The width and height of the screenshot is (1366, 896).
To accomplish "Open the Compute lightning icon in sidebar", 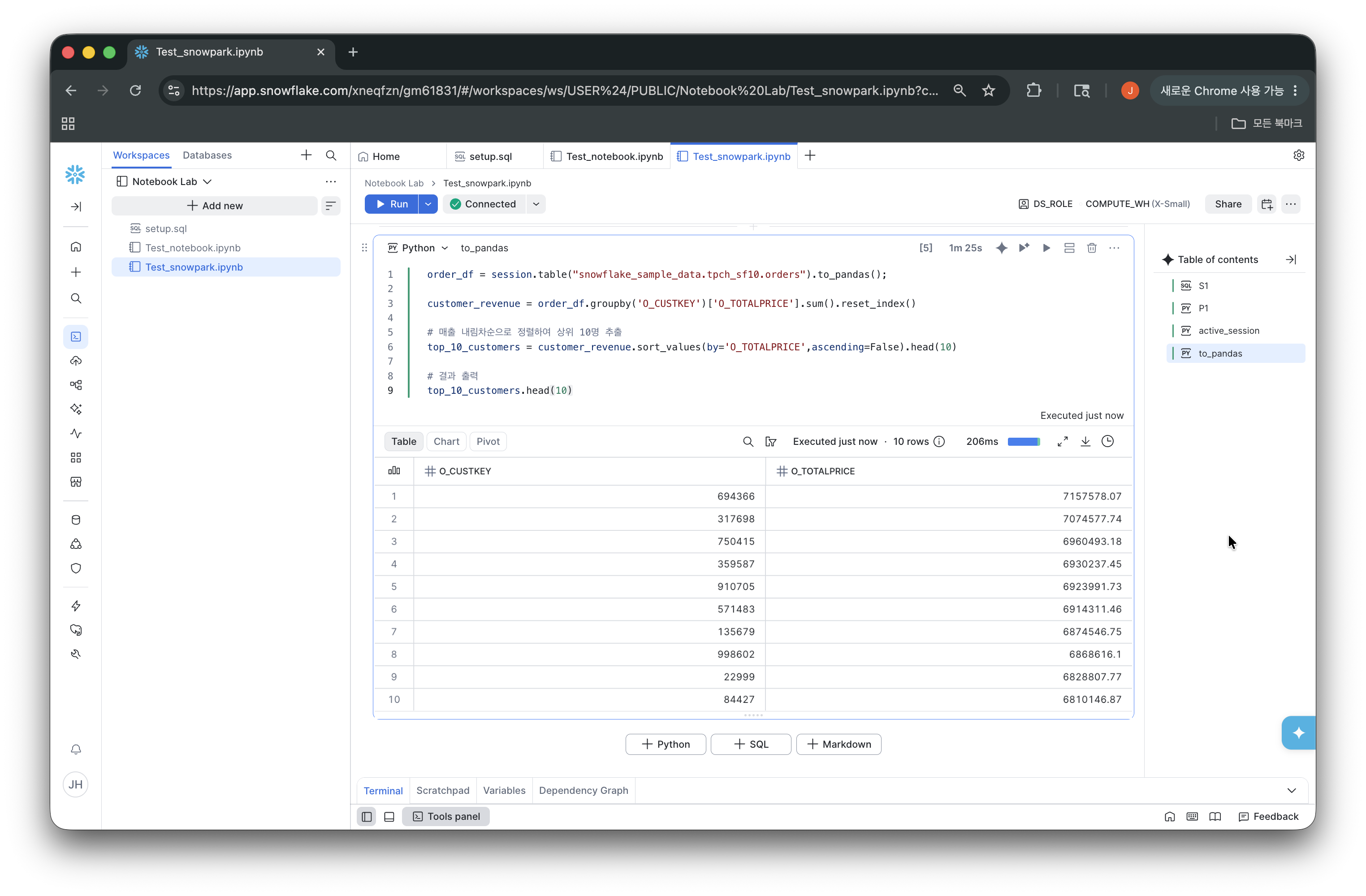I will coord(76,606).
